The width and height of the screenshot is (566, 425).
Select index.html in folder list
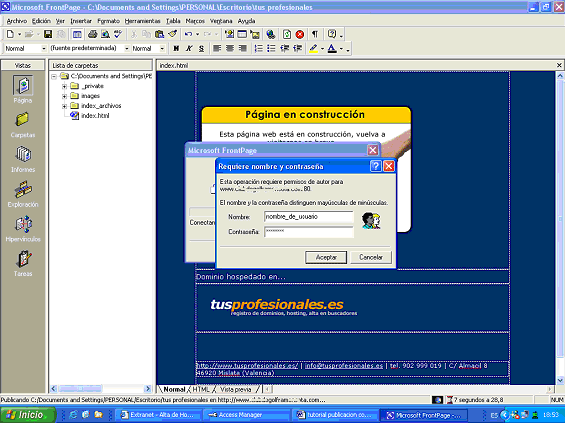[x=95, y=116]
